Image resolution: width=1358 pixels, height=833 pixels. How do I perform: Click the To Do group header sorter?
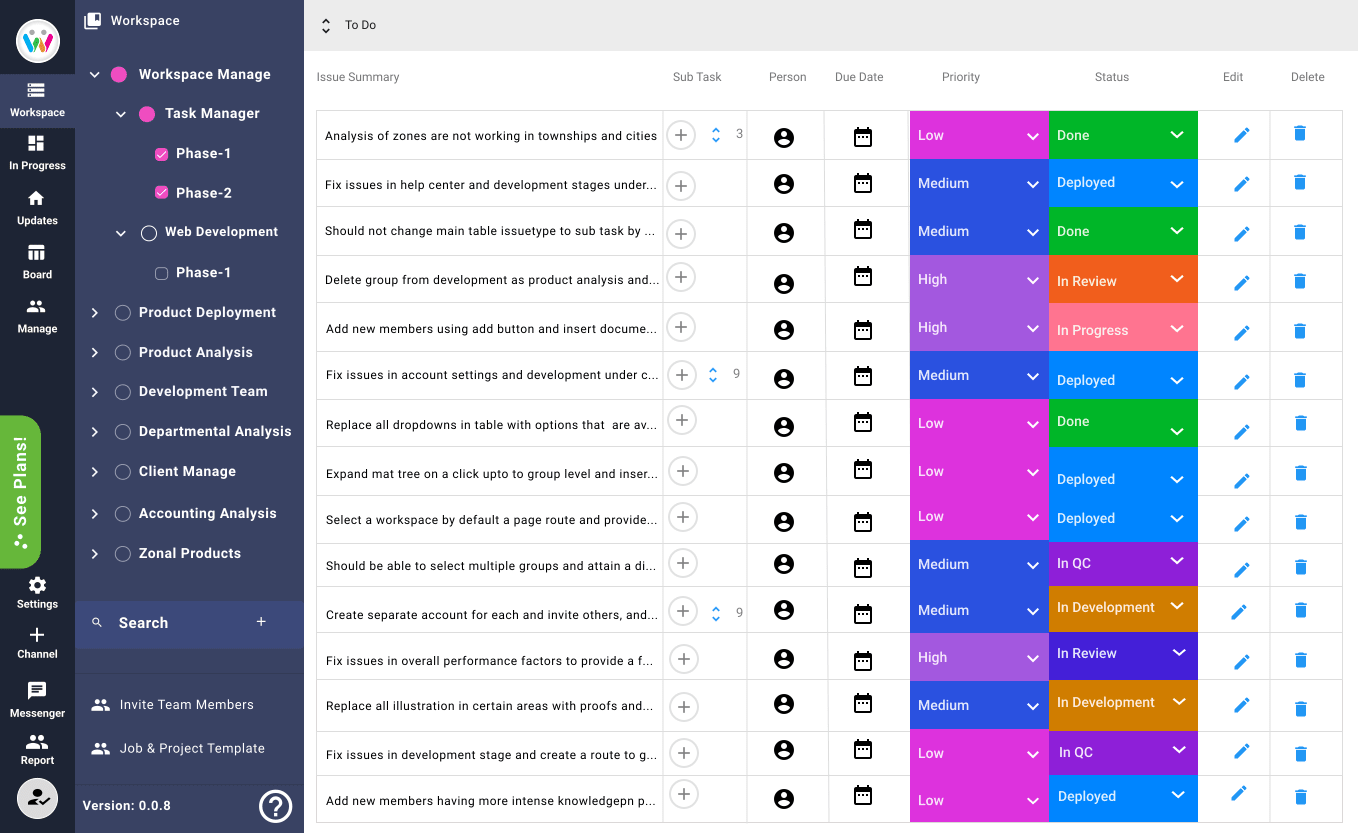325,25
